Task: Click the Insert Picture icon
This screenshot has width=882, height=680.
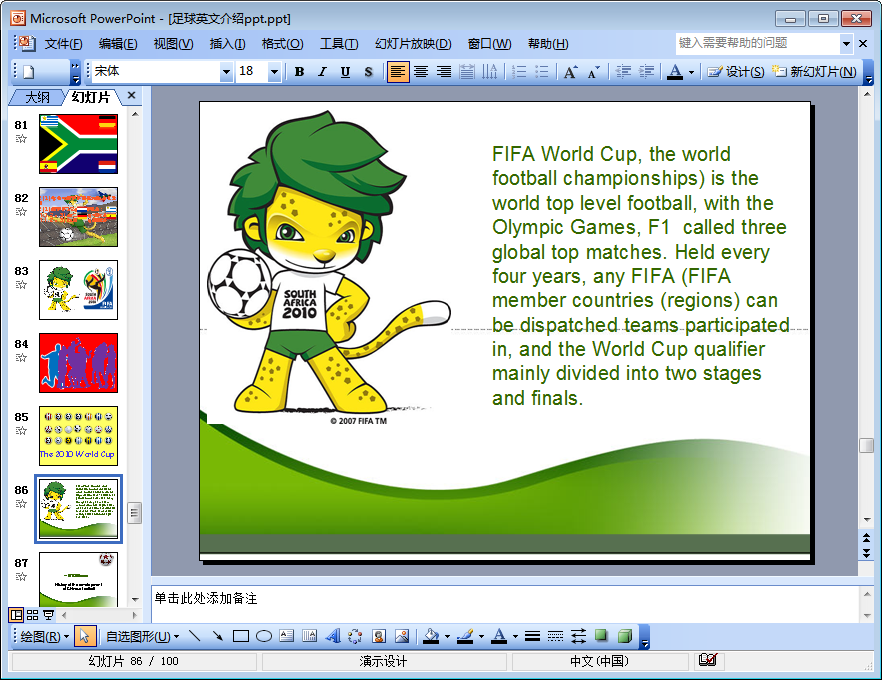Action: pos(402,636)
